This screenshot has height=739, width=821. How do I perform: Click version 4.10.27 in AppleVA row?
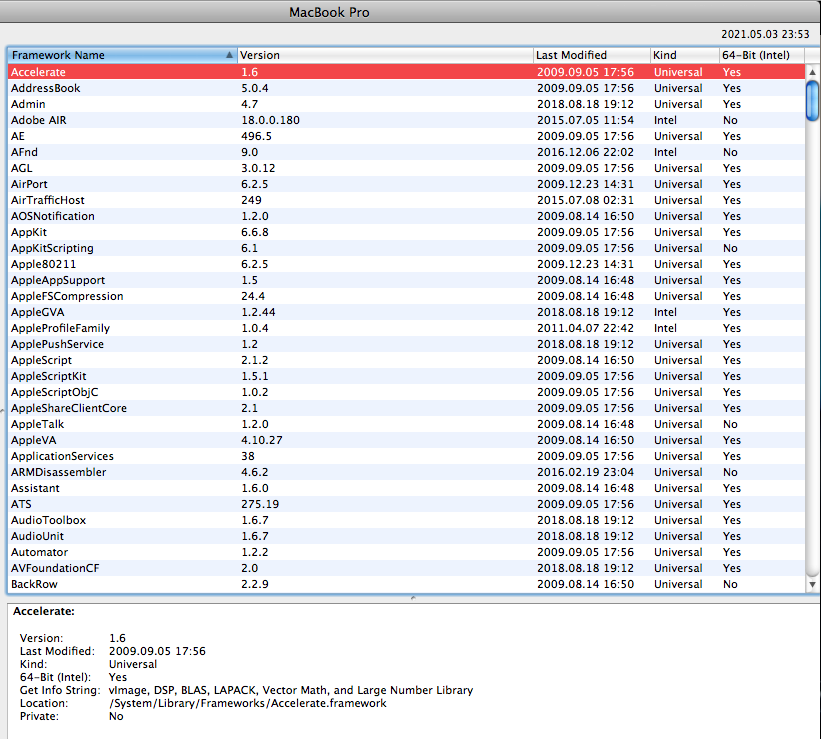click(261, 440)
